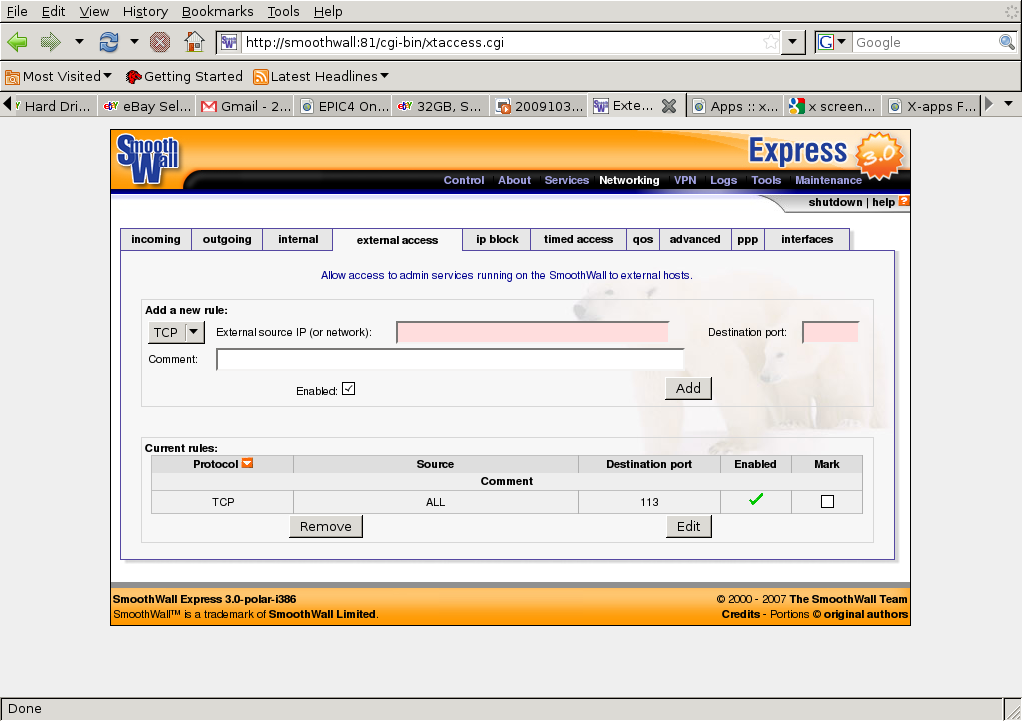Click the browser Back arrow icon

tap(17, 42)
